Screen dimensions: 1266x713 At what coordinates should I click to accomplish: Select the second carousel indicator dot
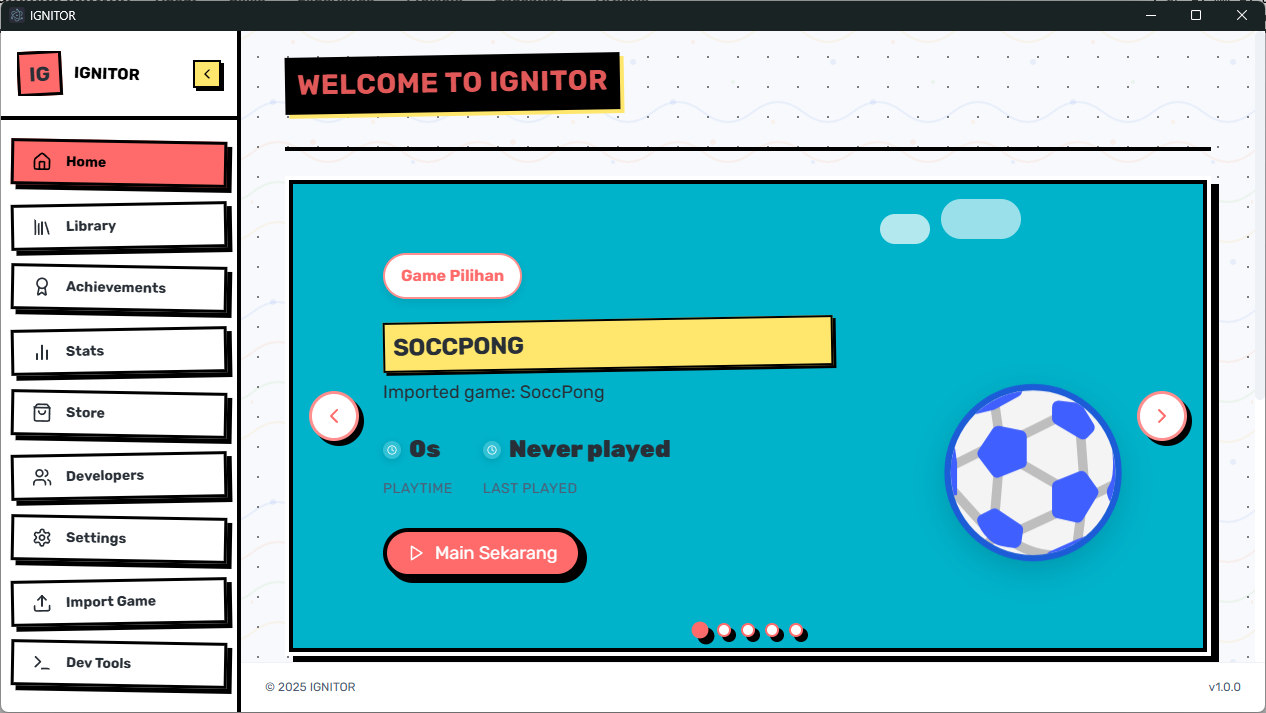725,631
